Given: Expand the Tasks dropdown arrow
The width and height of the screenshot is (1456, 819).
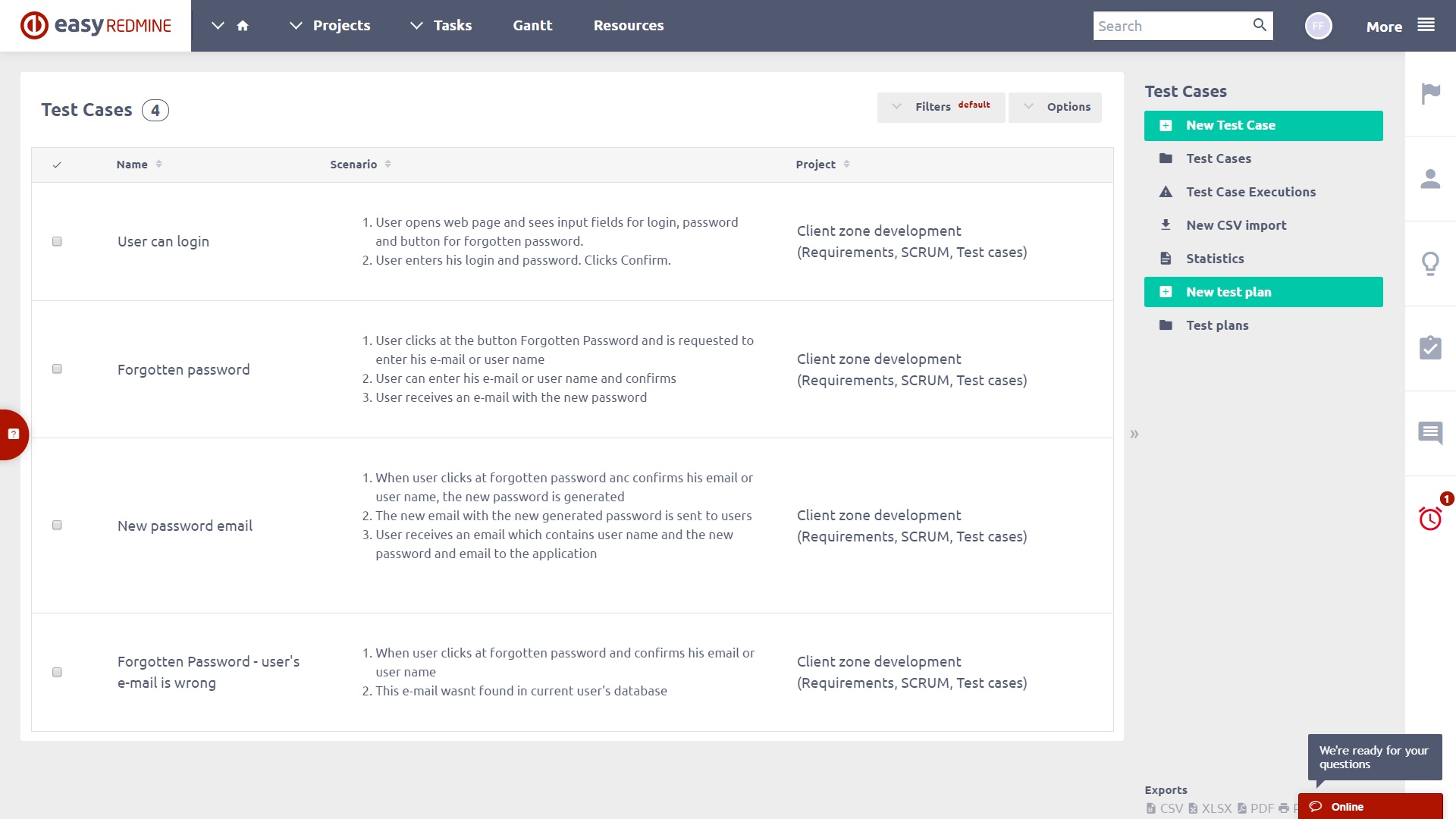Looking at the screenshot, I should (x=416, y=26).
